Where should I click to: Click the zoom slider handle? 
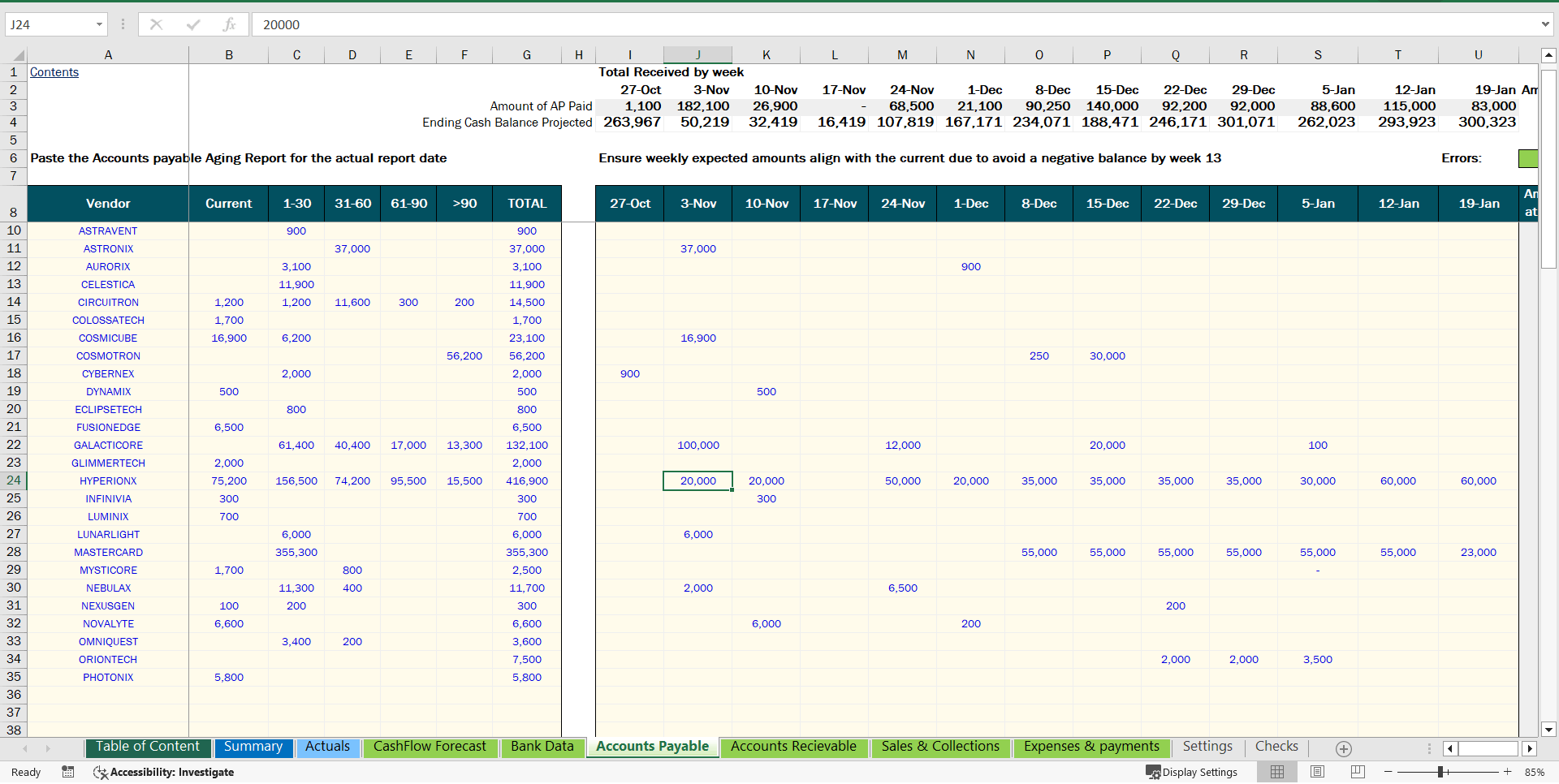coord(1440,772)
